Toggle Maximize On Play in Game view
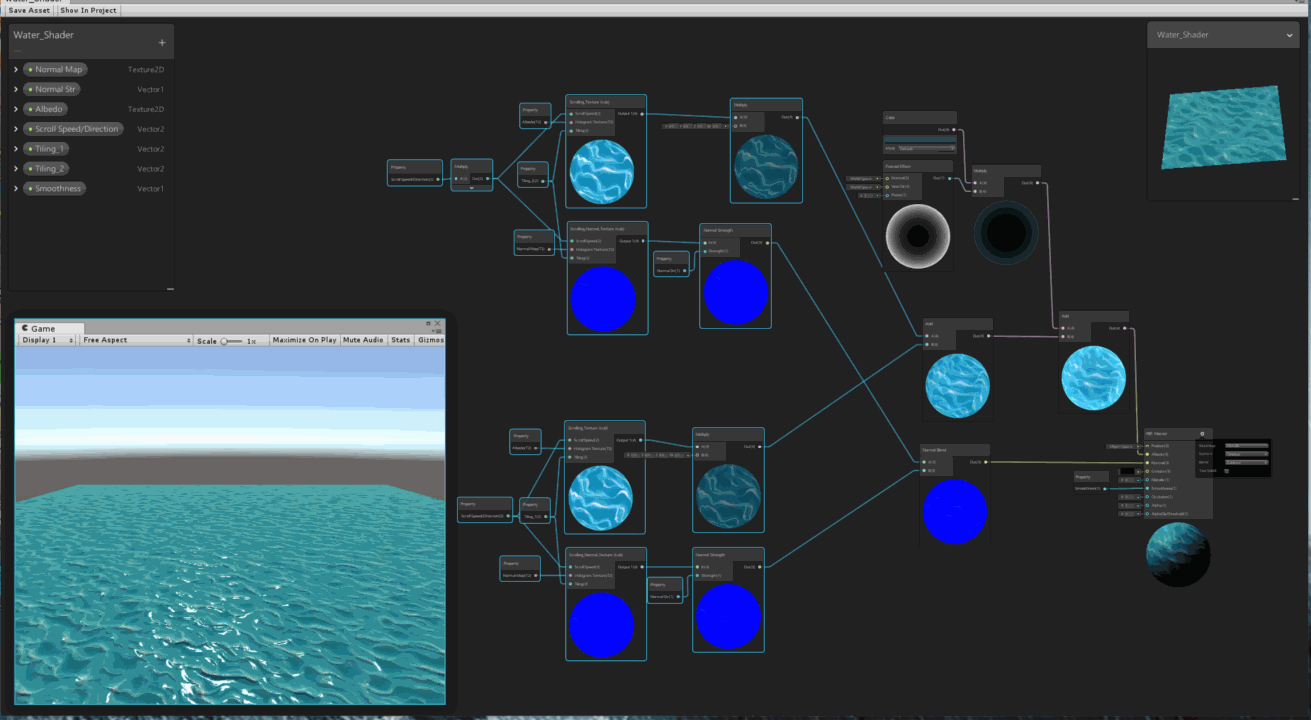Image resolution: width=1311 pixels, height=720 pixels. [x=304, y=340]
